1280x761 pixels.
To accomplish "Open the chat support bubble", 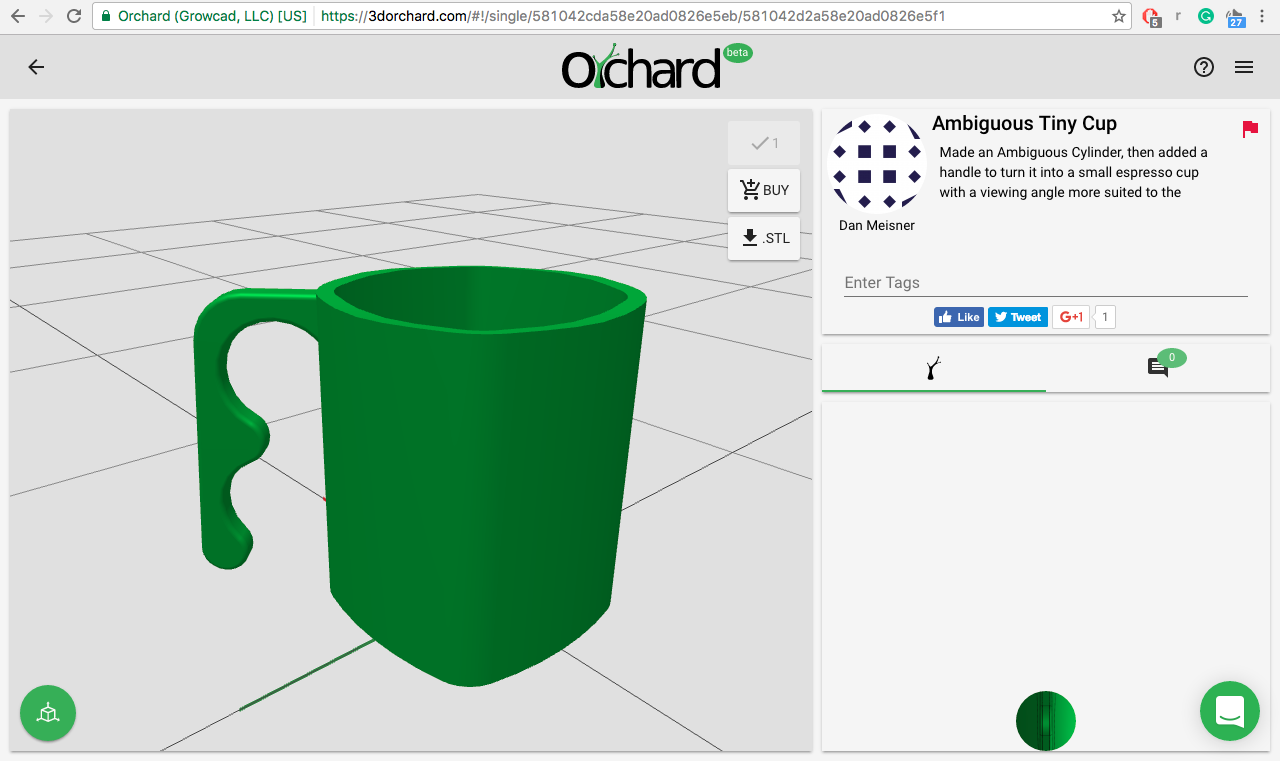I will 1230,712.
